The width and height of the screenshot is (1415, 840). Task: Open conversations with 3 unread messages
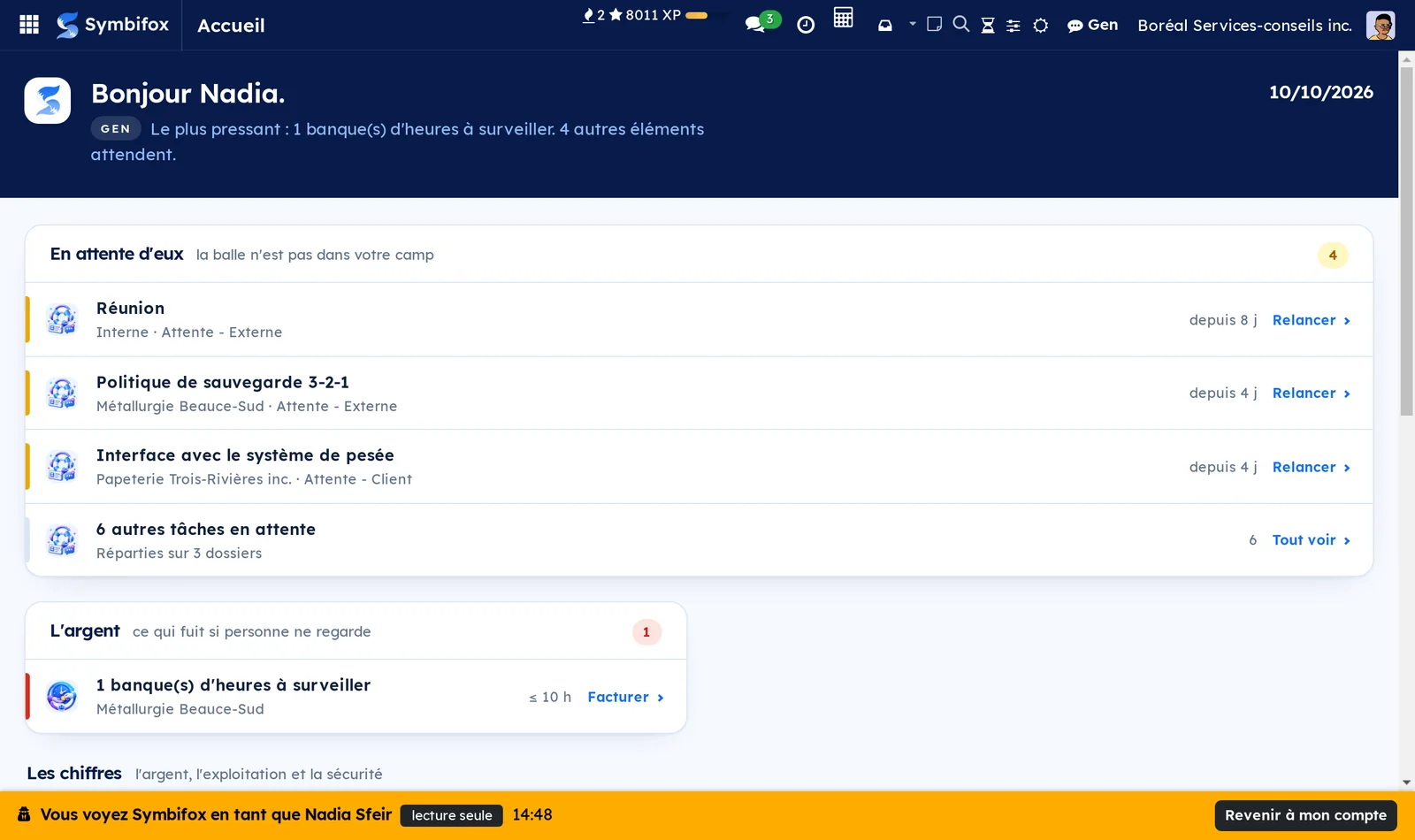click(762, 22)
